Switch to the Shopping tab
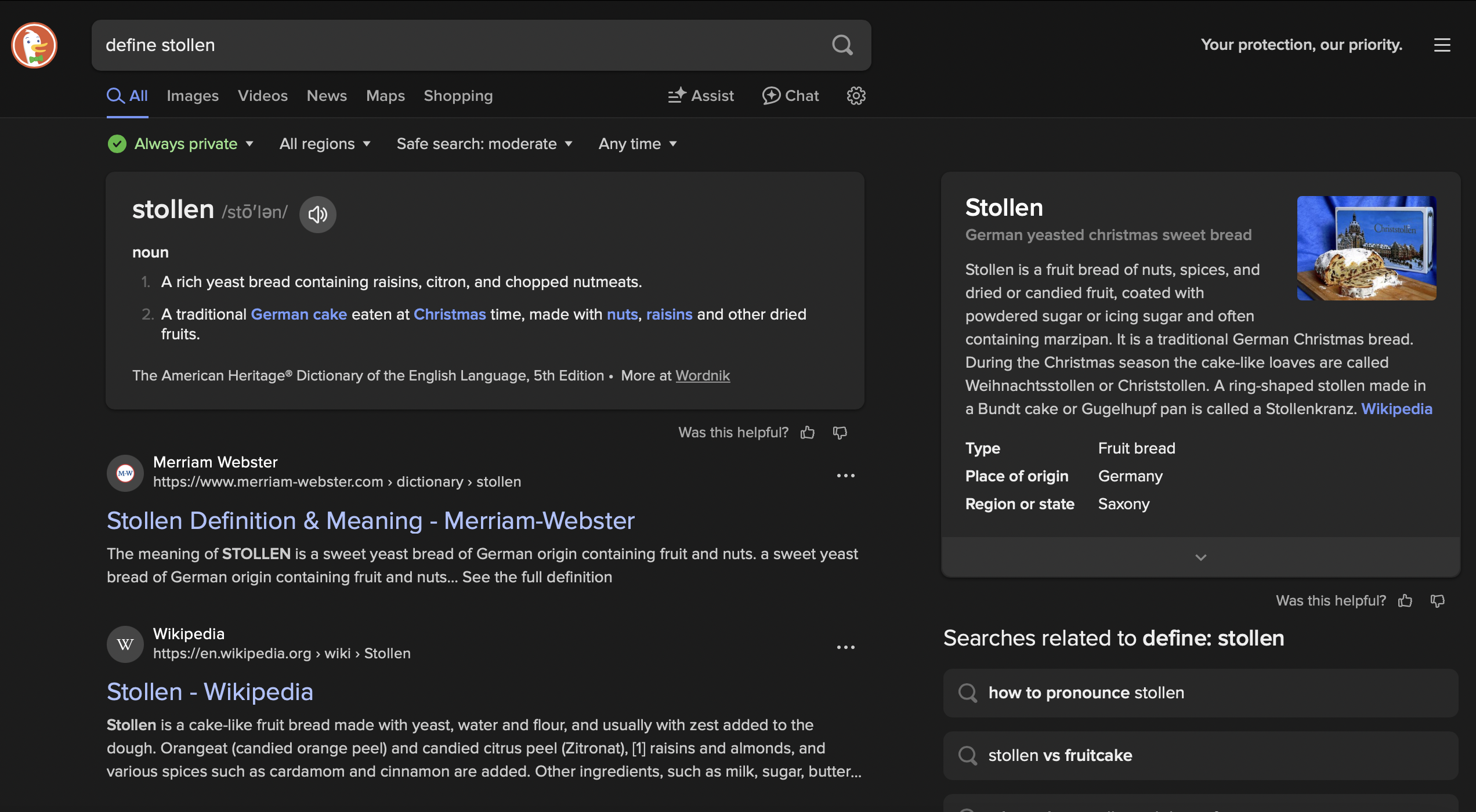Screen dimensions: 1476x812 point(458,96)
